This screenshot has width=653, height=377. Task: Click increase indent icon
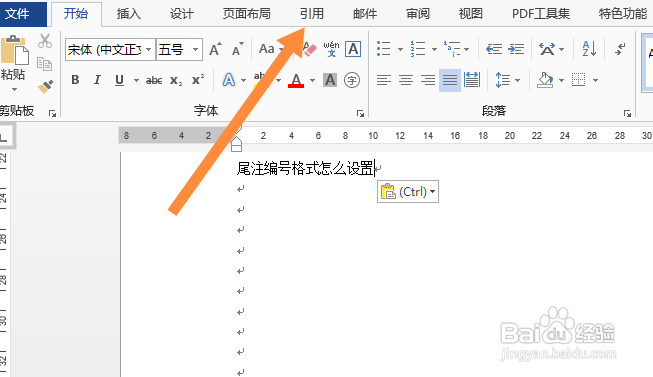516,49
